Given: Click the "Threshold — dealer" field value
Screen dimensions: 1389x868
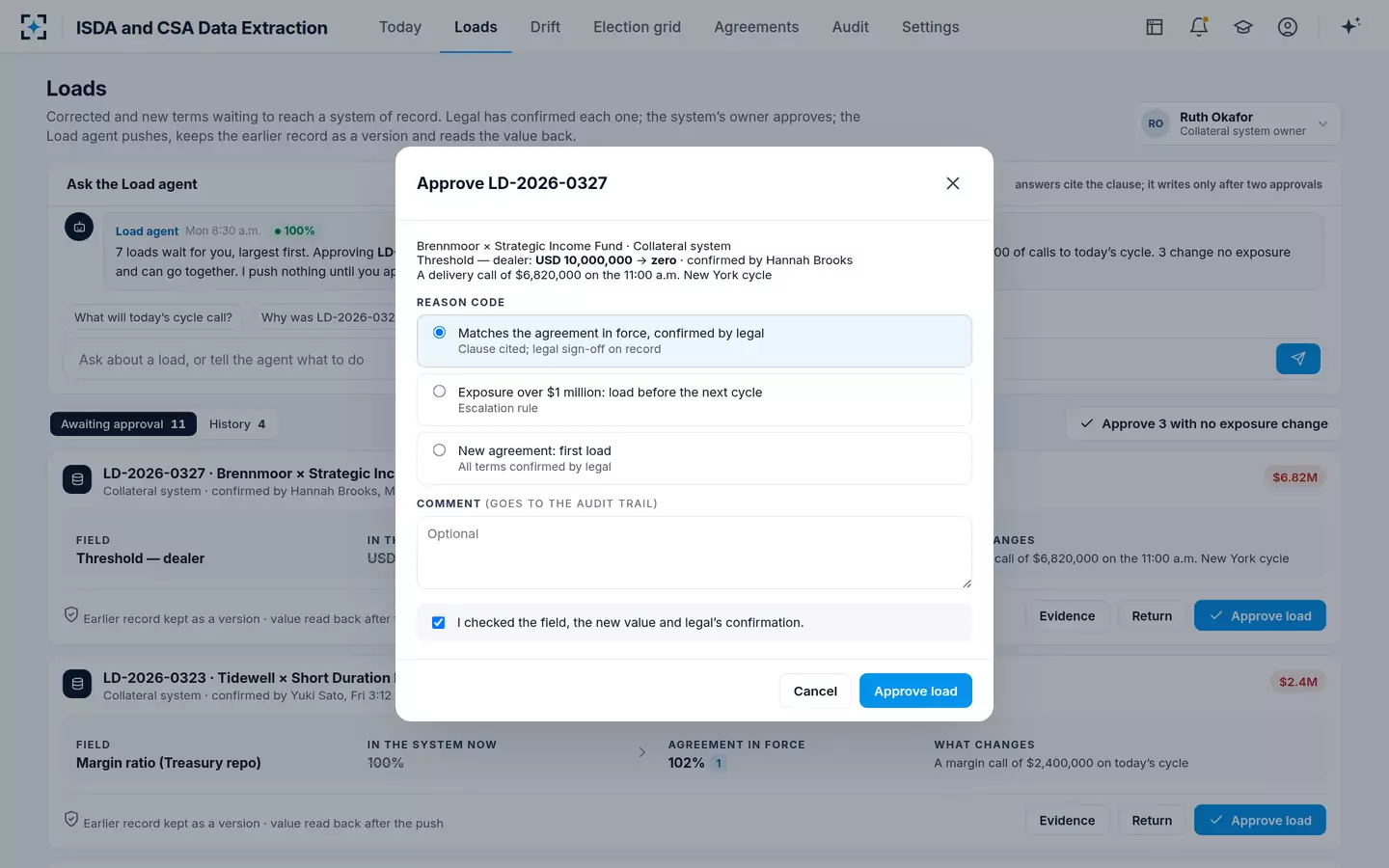Looking at the screenshot, I should [140, 558].
